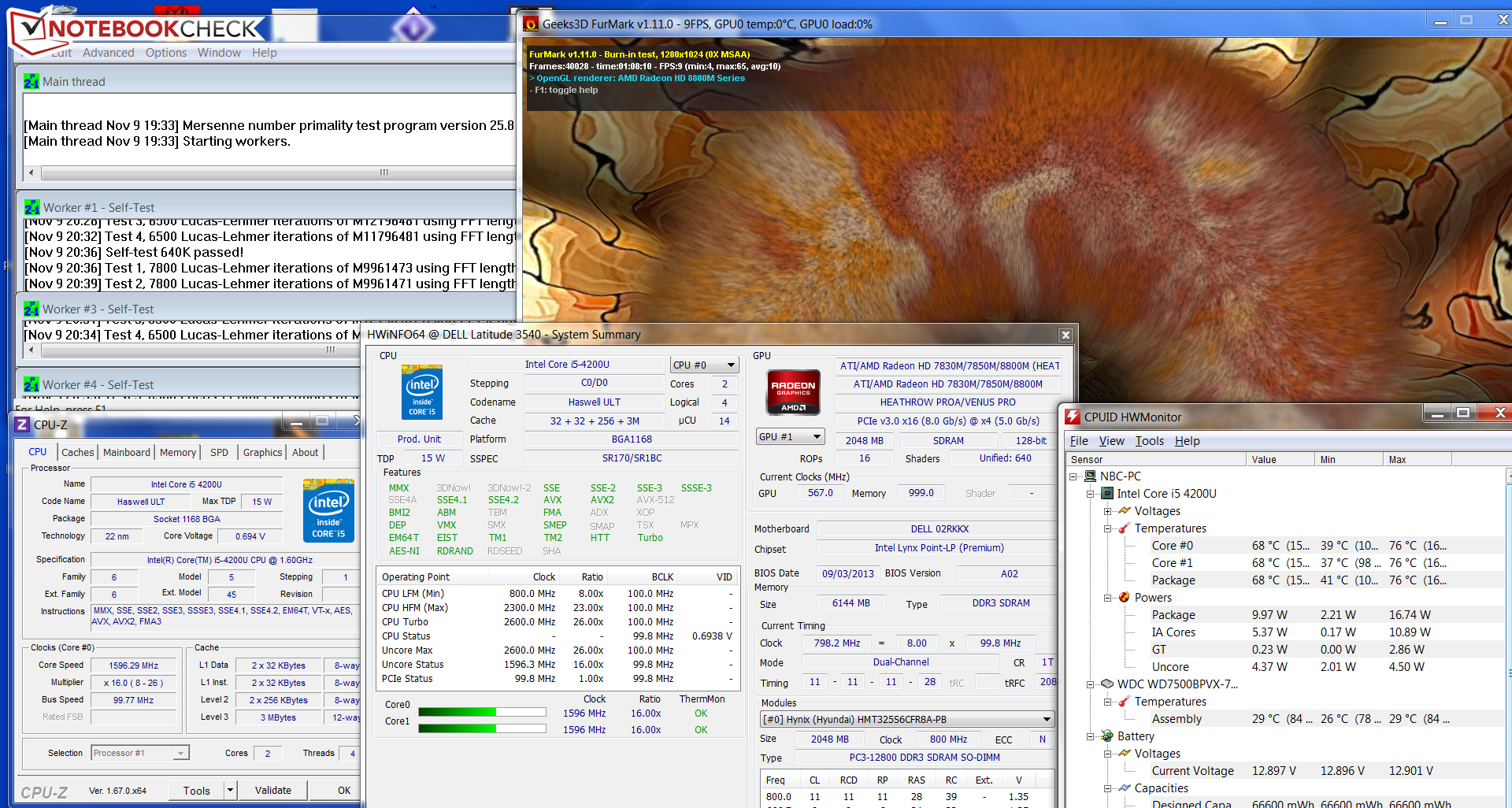Click the CPU-Z title bar Z icon
Image resolution: width=1512 pixels, height=808 pixels.
pos(22,424)
